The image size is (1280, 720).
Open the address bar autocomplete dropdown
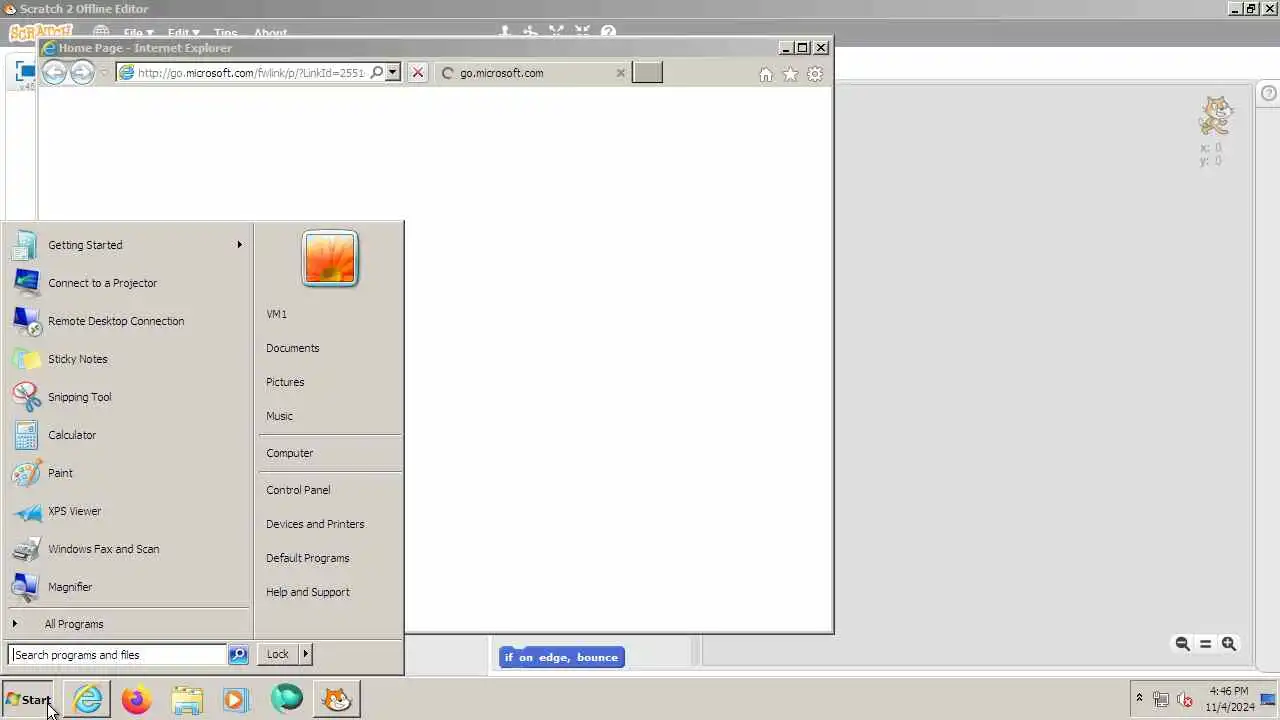tap(393, 73)
